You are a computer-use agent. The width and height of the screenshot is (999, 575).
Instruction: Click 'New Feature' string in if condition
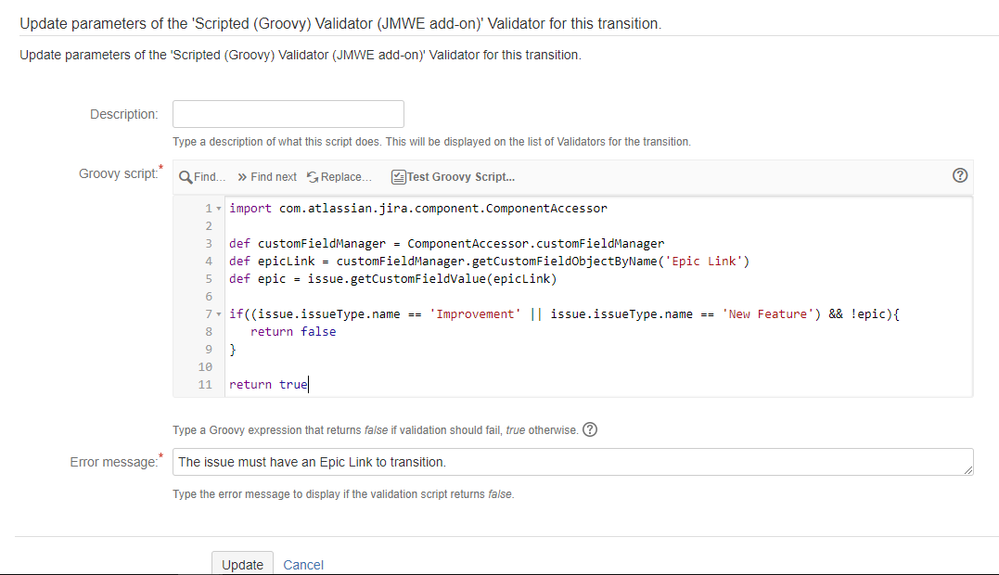[768, 314]
